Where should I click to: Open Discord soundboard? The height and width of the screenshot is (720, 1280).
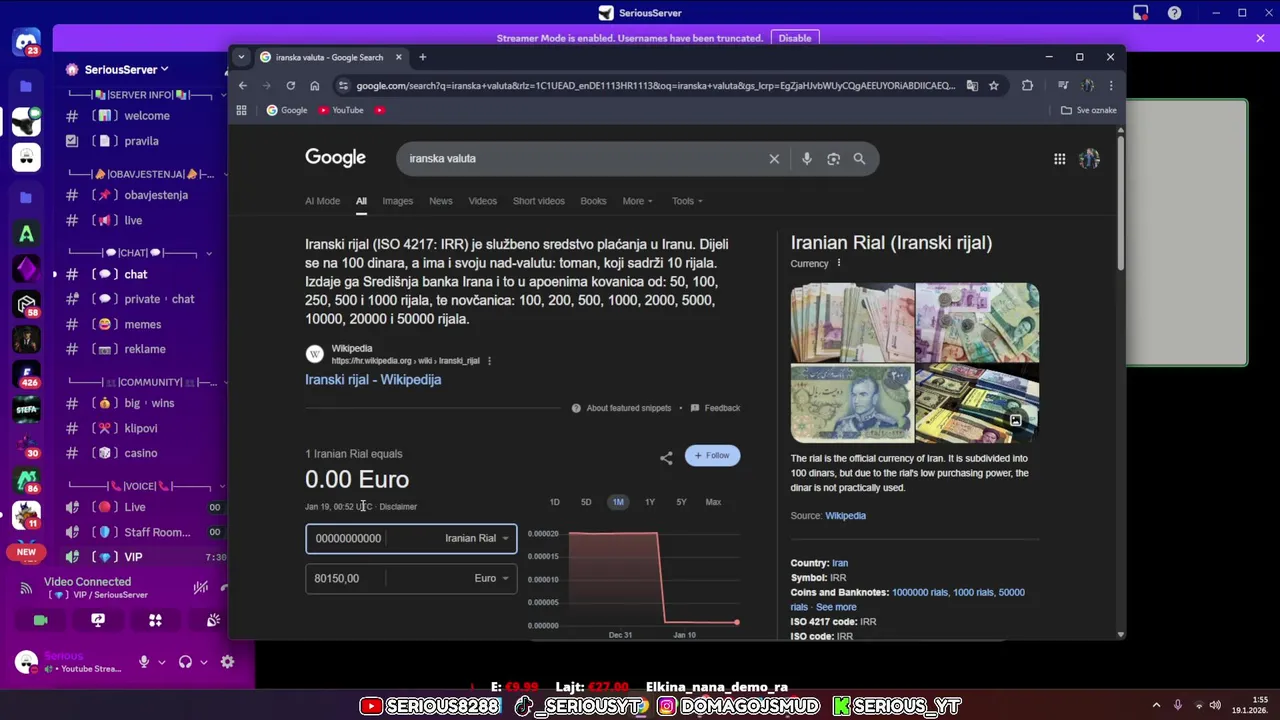point(213,620)
